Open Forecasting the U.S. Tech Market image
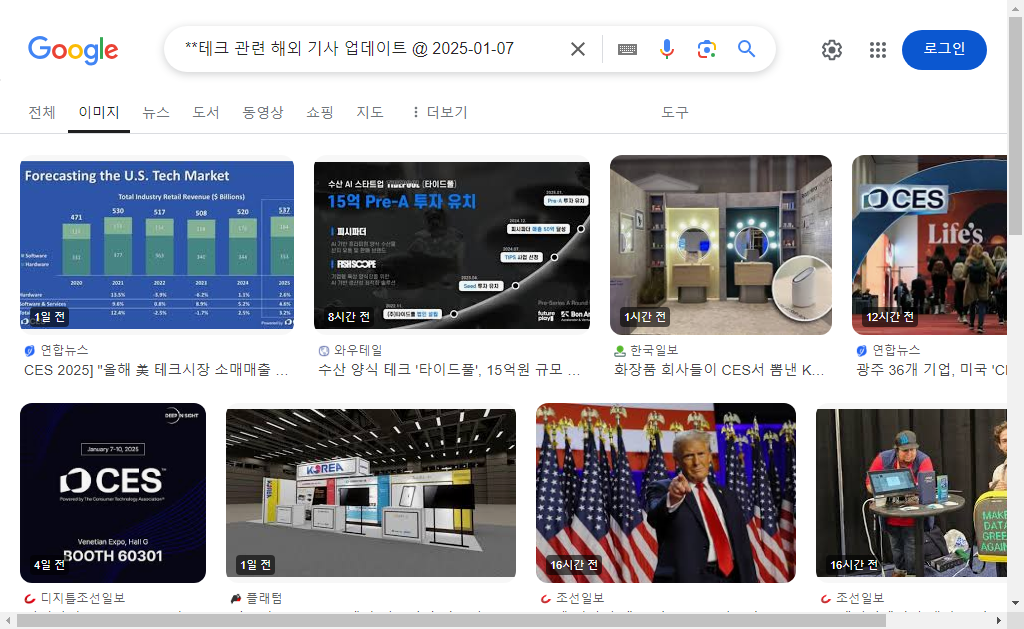1024x629 pixels. coord(157,245)
